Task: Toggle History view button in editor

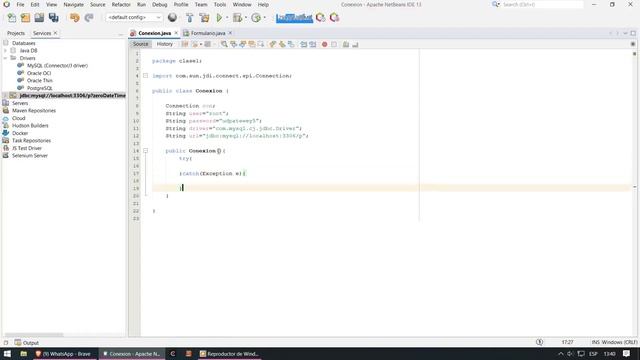Action: (x=165, y=44)
